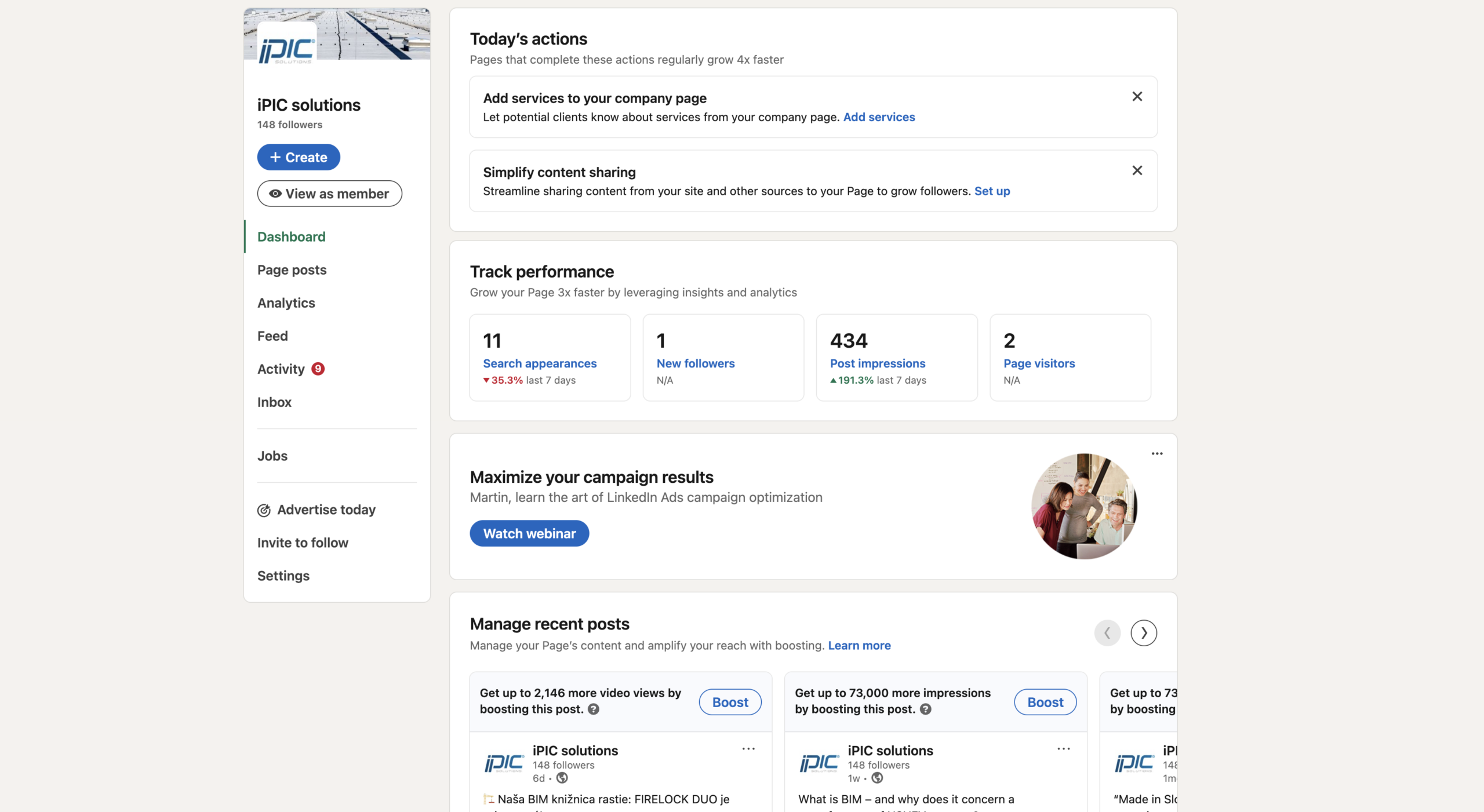Select Invite to follow
This screenshot has width=1484, height=812.
[x=303, y=542]
